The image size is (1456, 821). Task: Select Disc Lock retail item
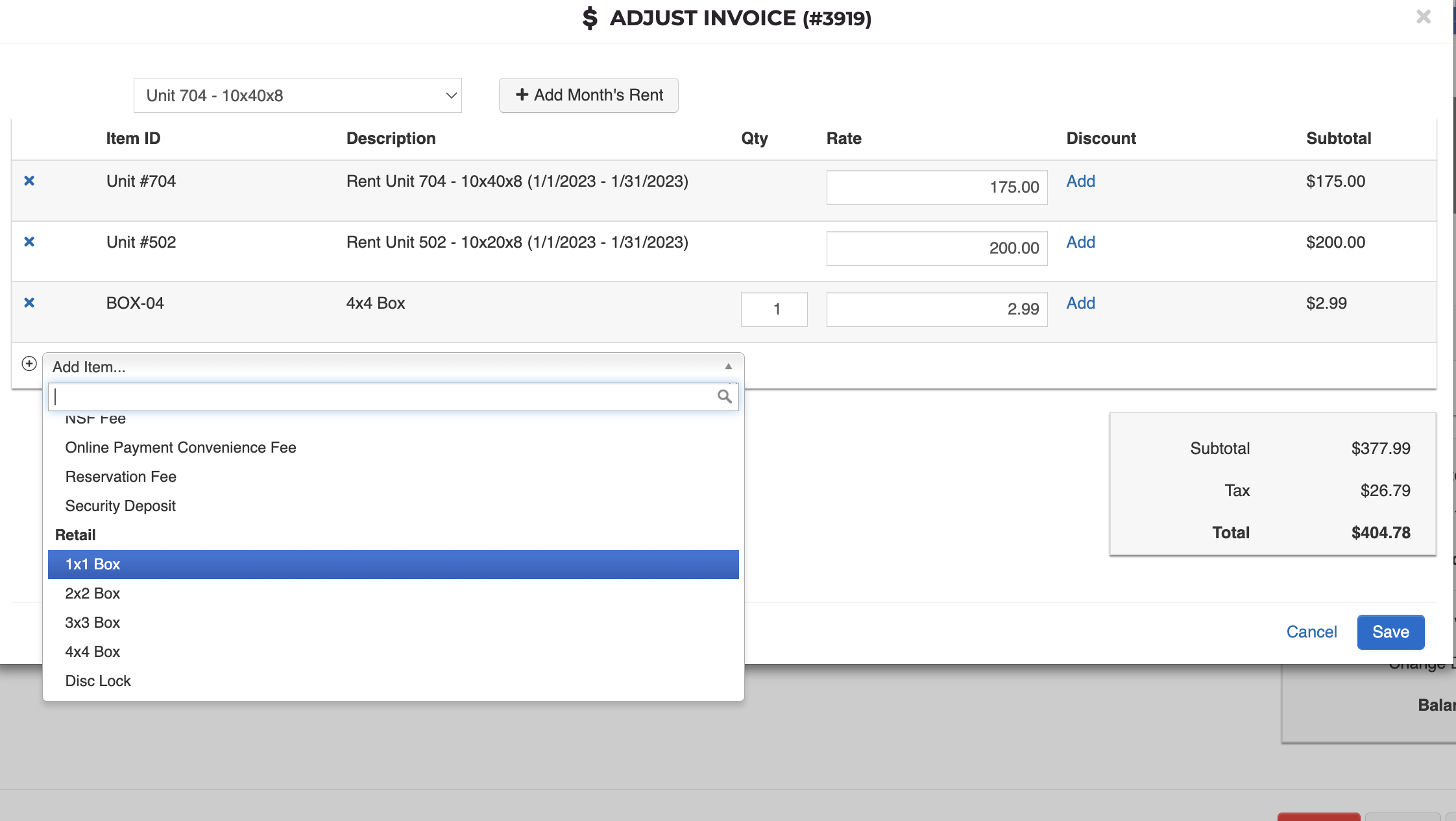coord(98,681)
